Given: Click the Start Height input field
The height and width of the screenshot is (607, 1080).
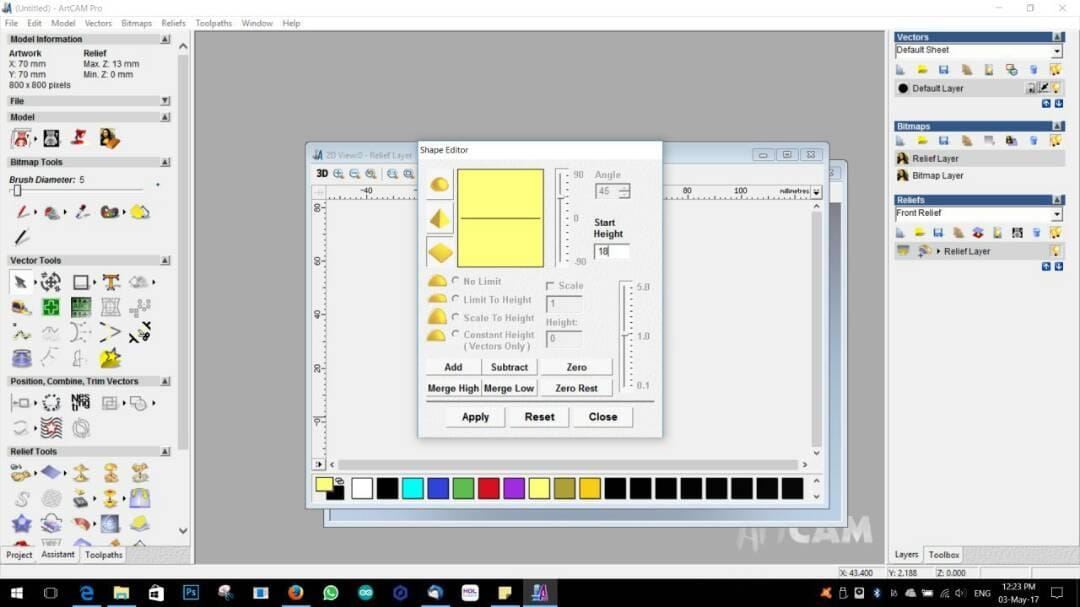Looking at the screenshot, I should (612, 251).
